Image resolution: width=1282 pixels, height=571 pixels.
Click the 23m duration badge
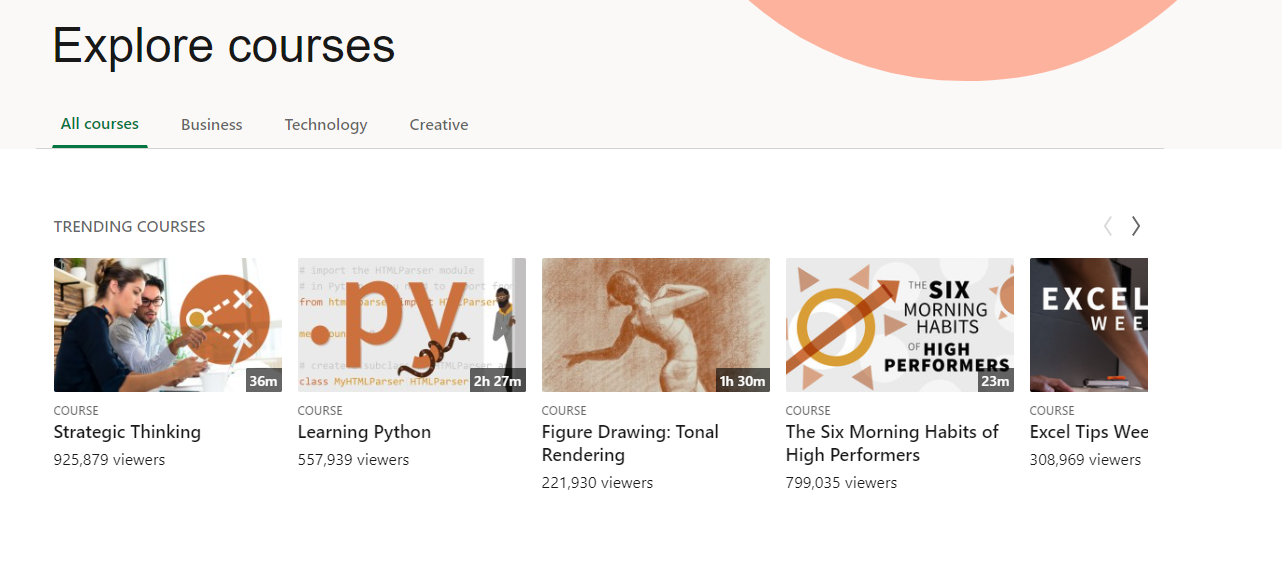coord(995,381)
